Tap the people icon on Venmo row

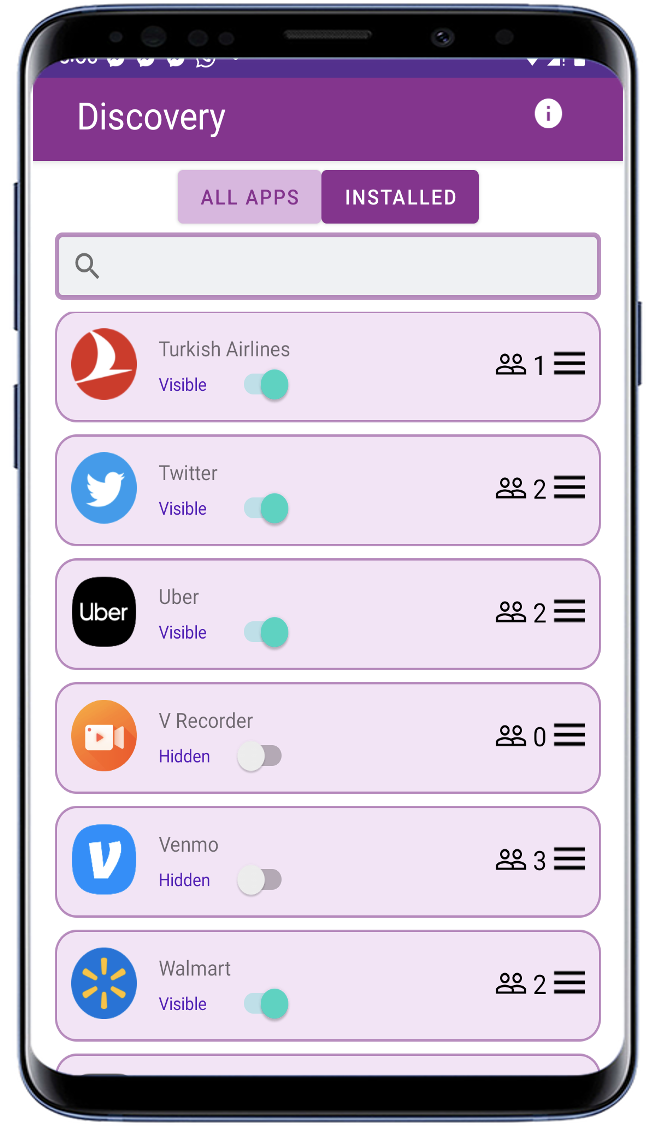pyautogui.click(x=511, y=859)
